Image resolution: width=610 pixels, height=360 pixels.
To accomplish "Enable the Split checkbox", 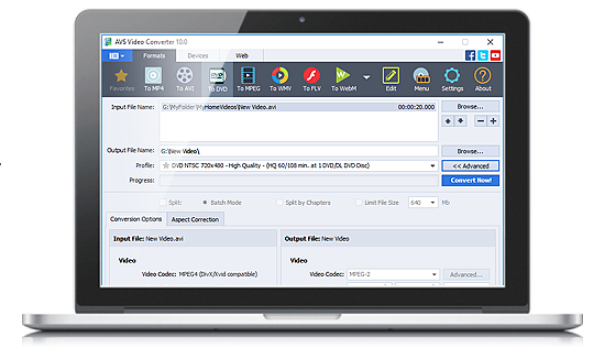I will pos(163,202).
